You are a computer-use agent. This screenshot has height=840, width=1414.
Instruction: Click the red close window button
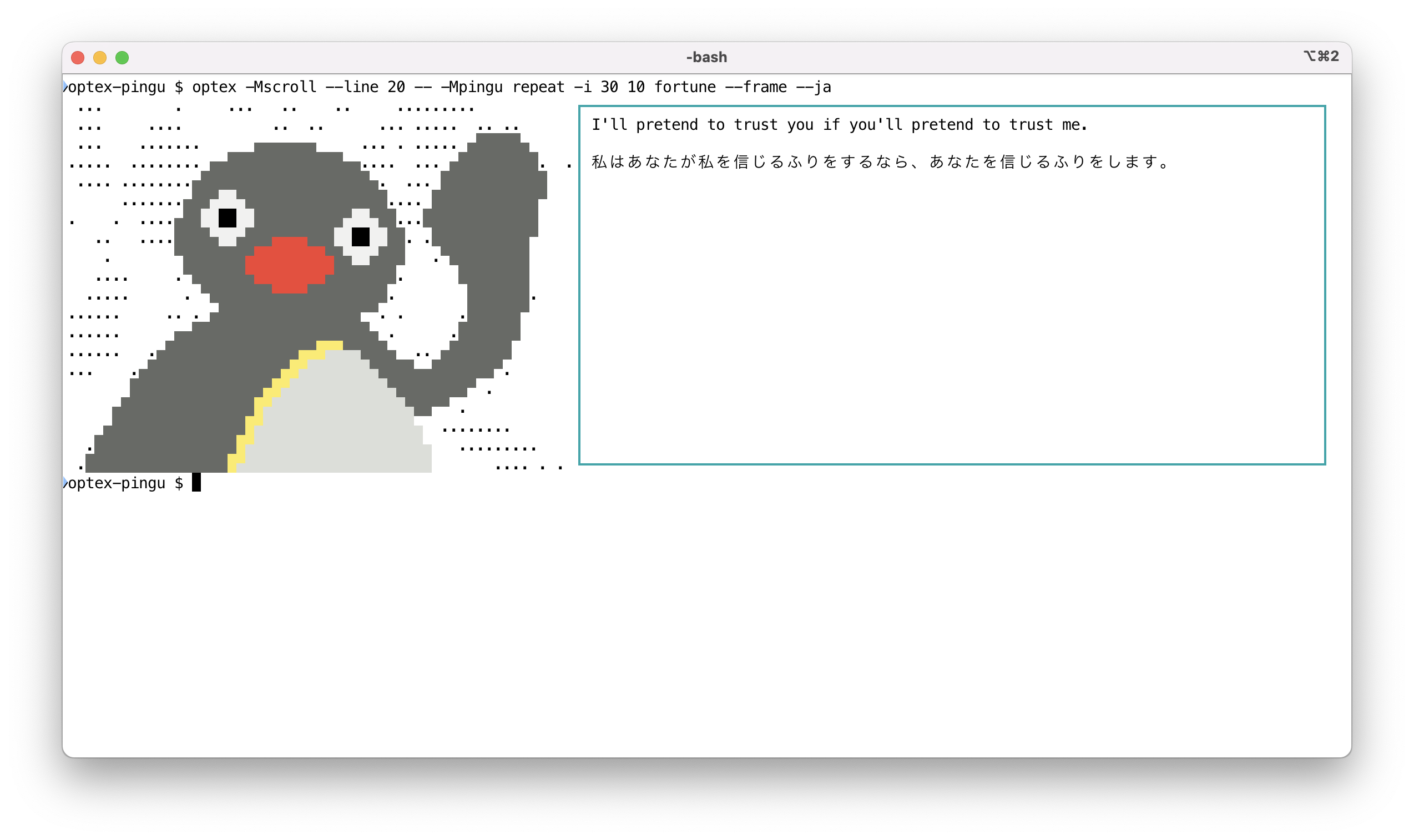78,58
